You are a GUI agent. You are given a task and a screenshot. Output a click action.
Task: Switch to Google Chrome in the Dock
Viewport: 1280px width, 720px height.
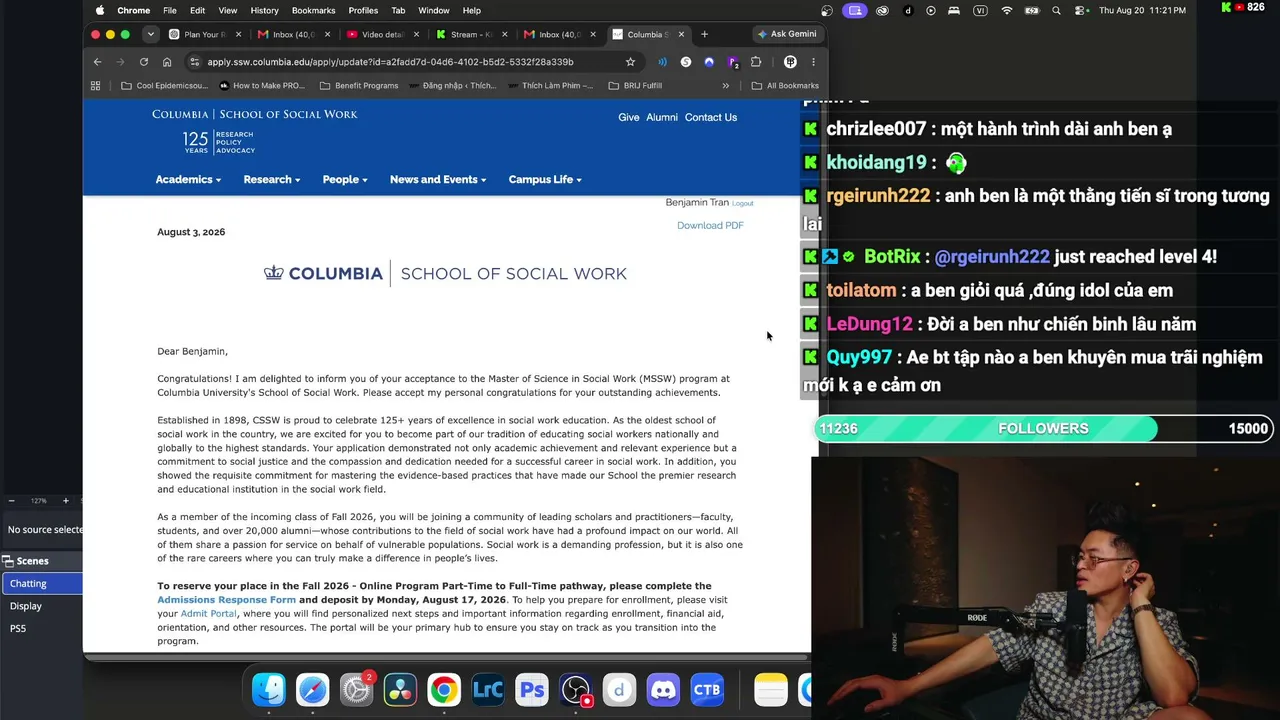[444, 689]
